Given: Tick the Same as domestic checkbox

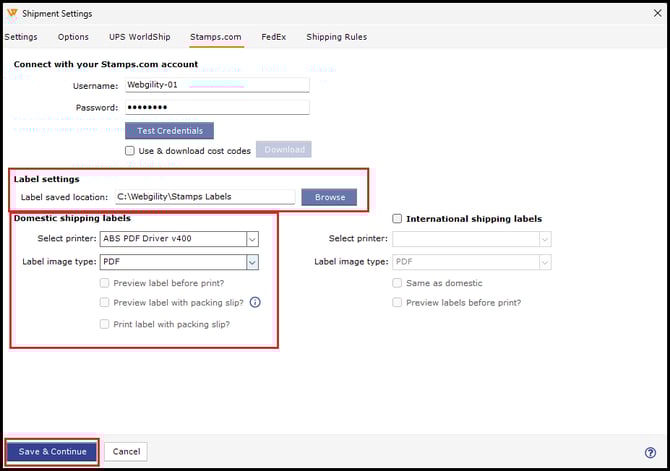Looking at the screenshot, I should coord(397,283).
